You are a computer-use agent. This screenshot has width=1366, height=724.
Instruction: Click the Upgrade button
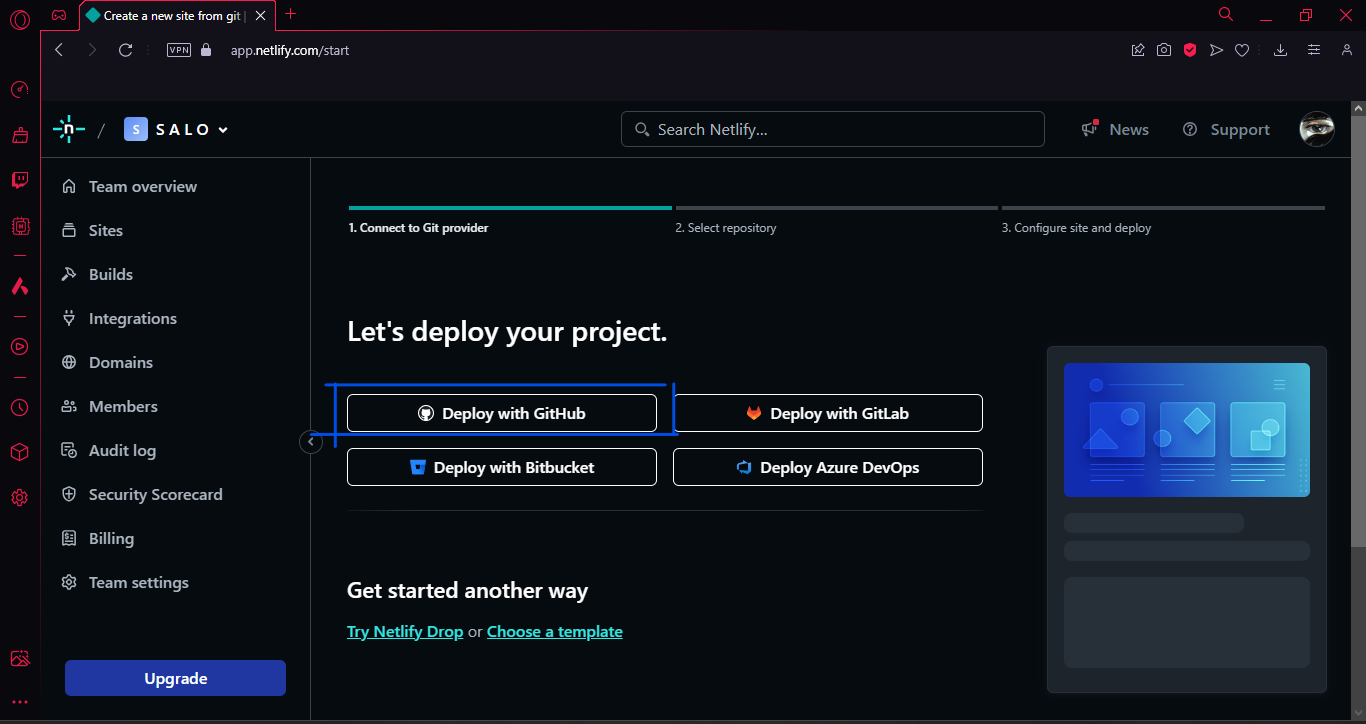click(x=175, y=678)
